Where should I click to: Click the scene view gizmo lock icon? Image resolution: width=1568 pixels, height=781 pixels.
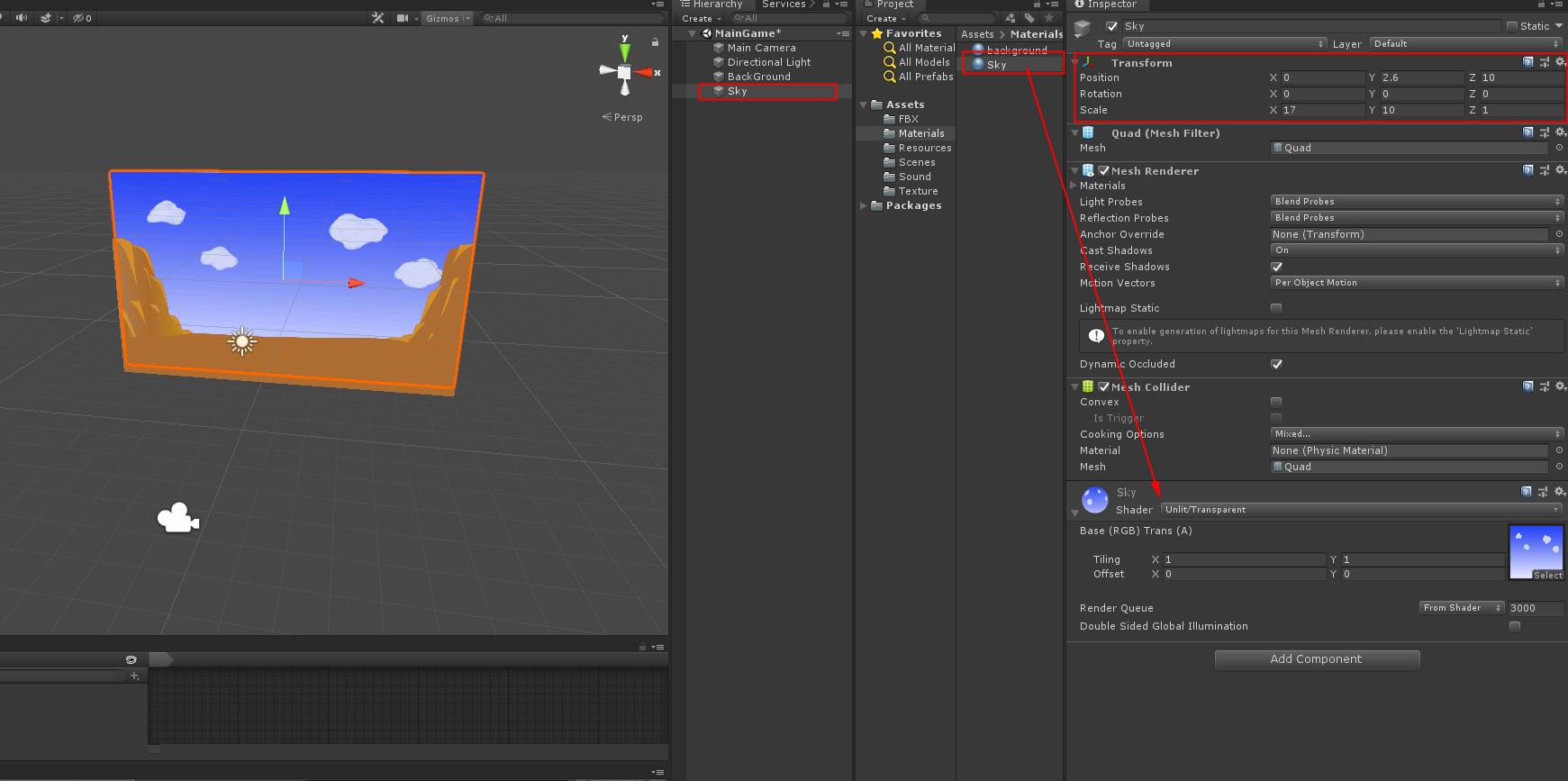(x=655, y=41)
